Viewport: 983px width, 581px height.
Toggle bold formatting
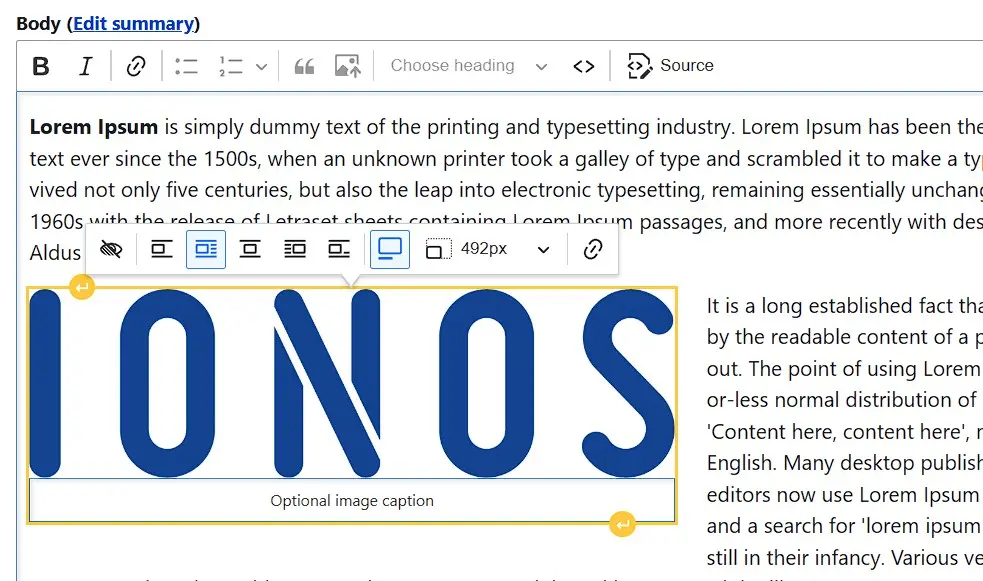41,65
